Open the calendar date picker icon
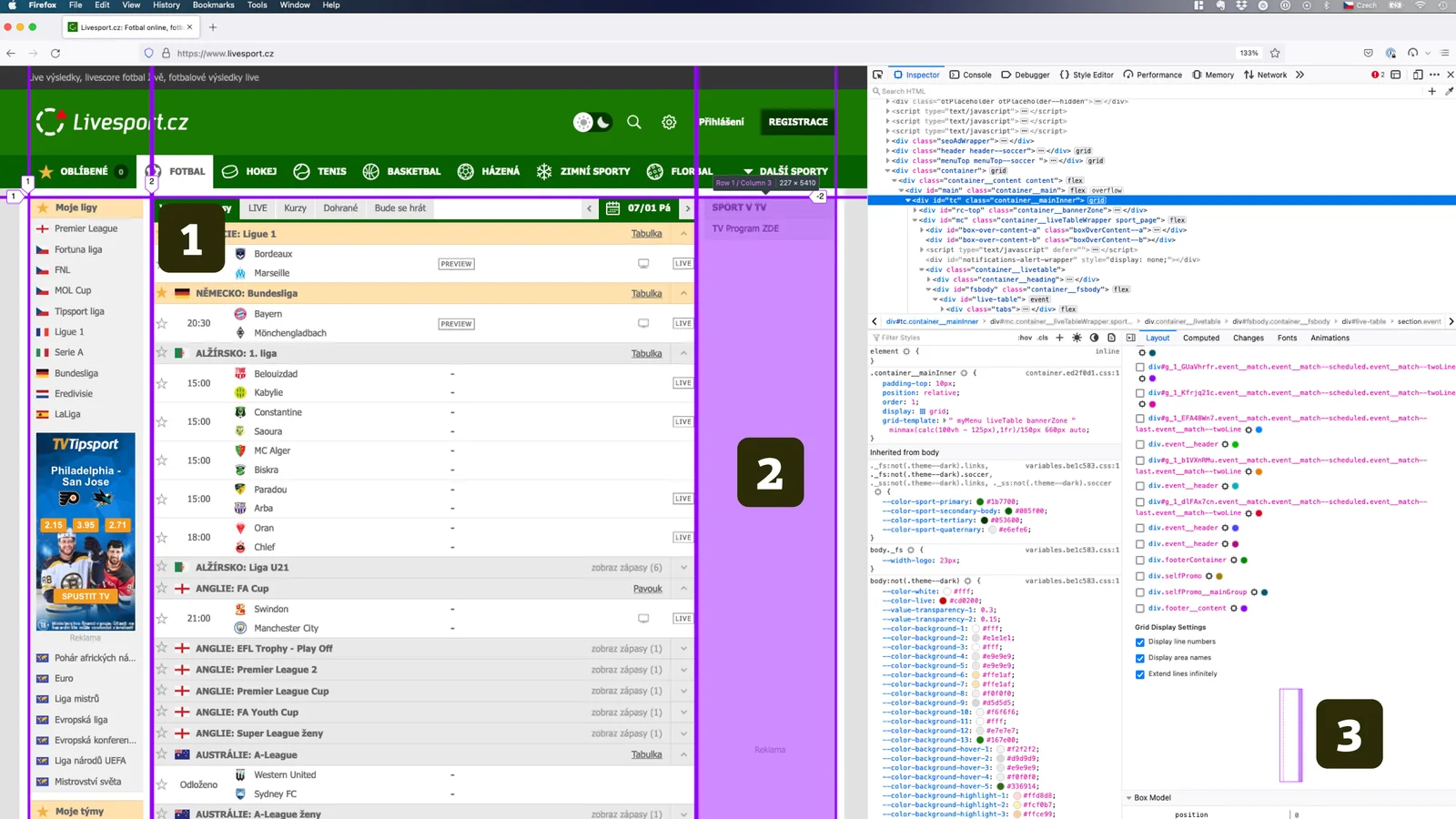The width and height of the screenshot is (1456, 819). [614, 207]
